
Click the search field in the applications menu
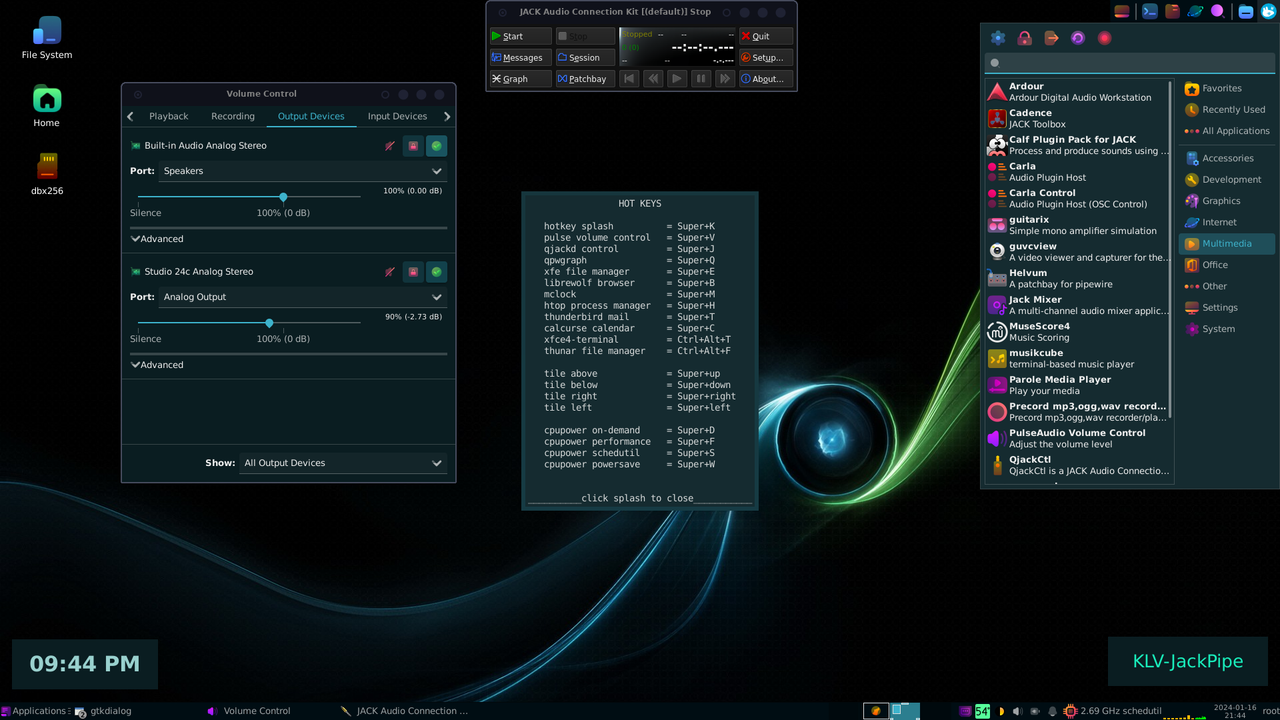pos(1128,62)
